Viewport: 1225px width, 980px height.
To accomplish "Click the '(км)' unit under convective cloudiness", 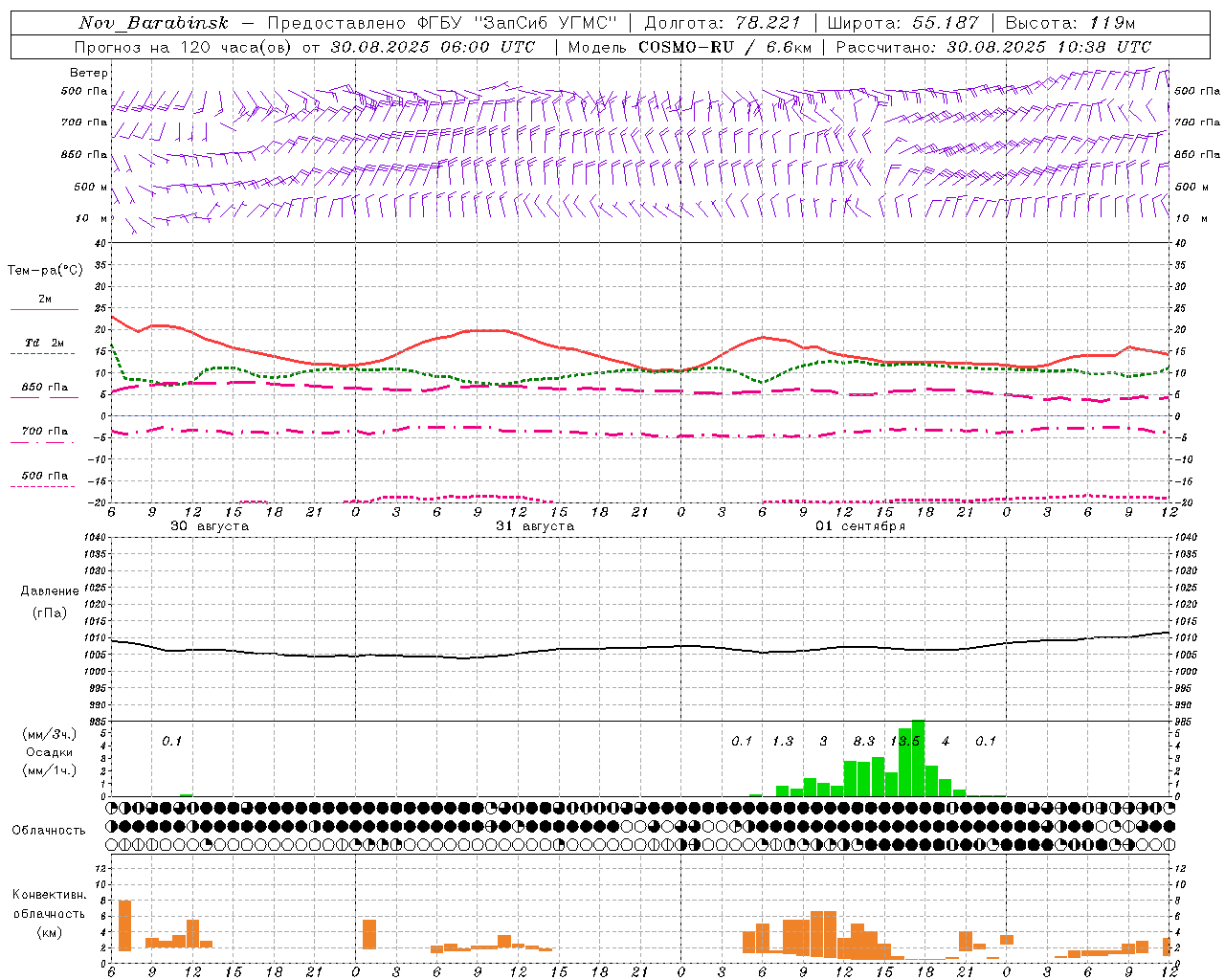I will (x=49, y=932).
